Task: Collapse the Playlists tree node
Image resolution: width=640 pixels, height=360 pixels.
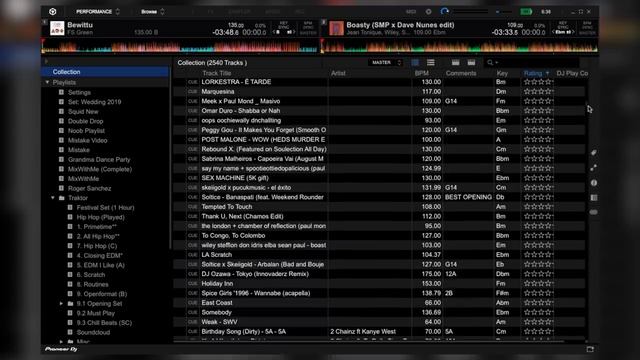Action: point(47,82)
